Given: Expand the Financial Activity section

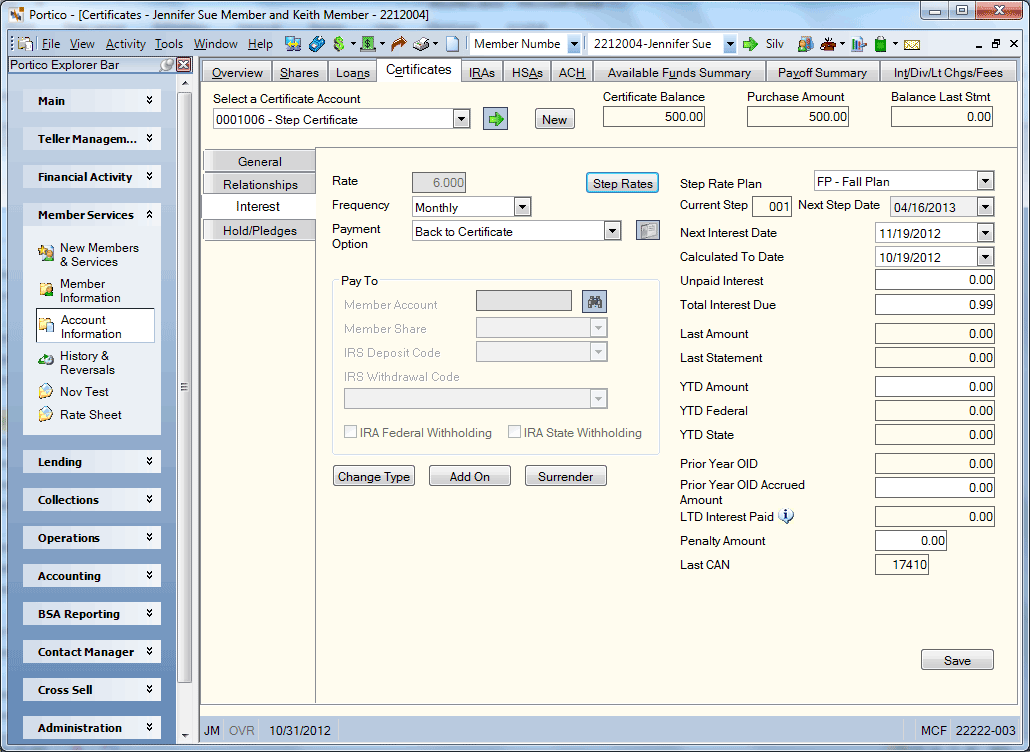Looking at the screenshot, I should point(92,177).
